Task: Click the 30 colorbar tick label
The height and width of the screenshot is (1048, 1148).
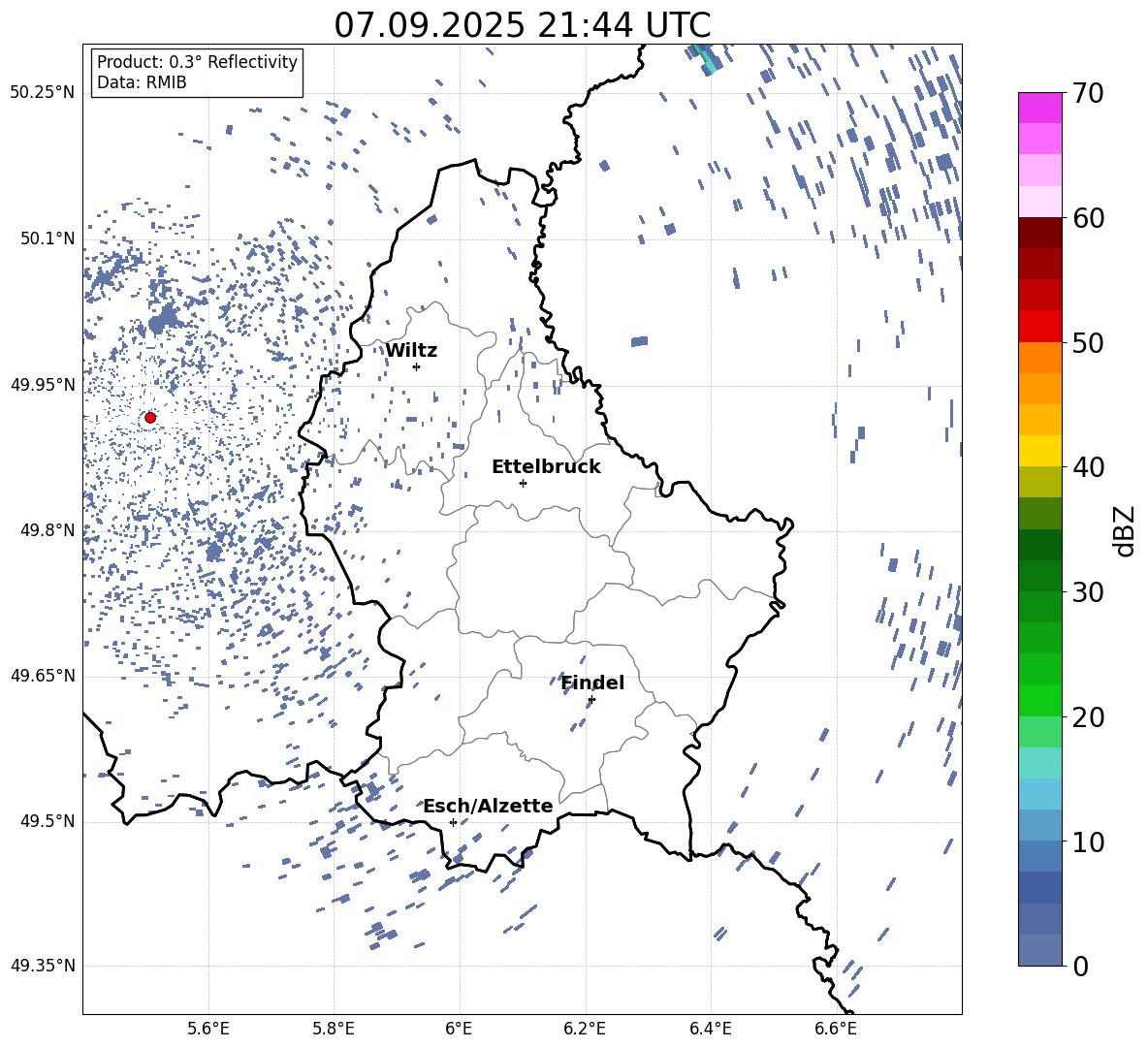Action: [1088, 592]
